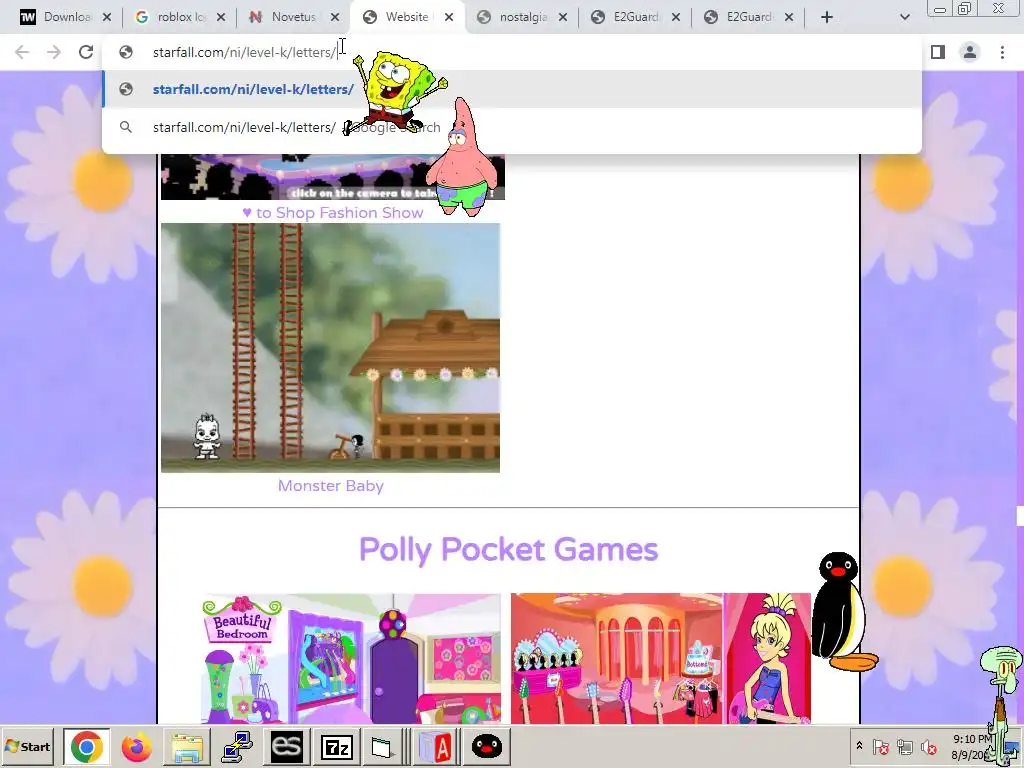The image size is (1024, 768).
Task: Launch Firefox from the taskbar
Action: (136, 746)
